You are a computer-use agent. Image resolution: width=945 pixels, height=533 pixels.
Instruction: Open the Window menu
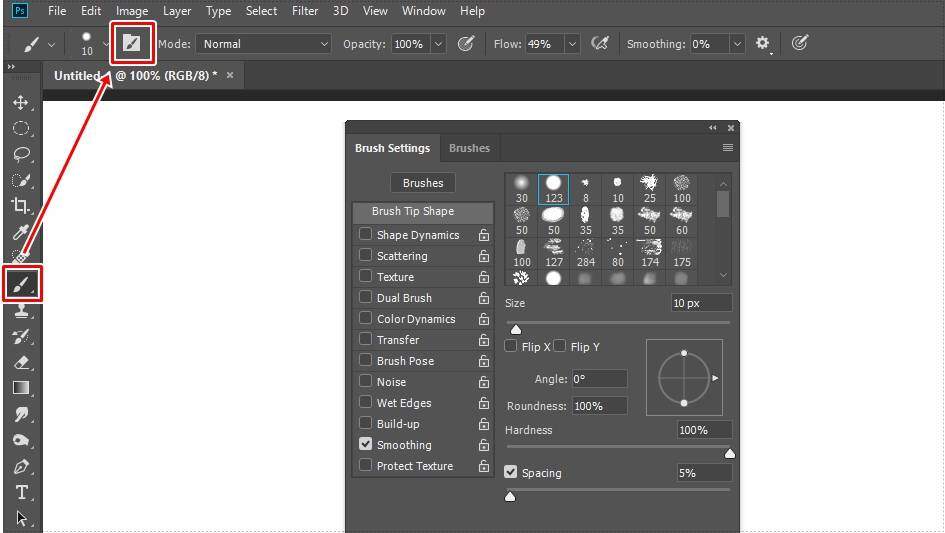click(424, 11)
